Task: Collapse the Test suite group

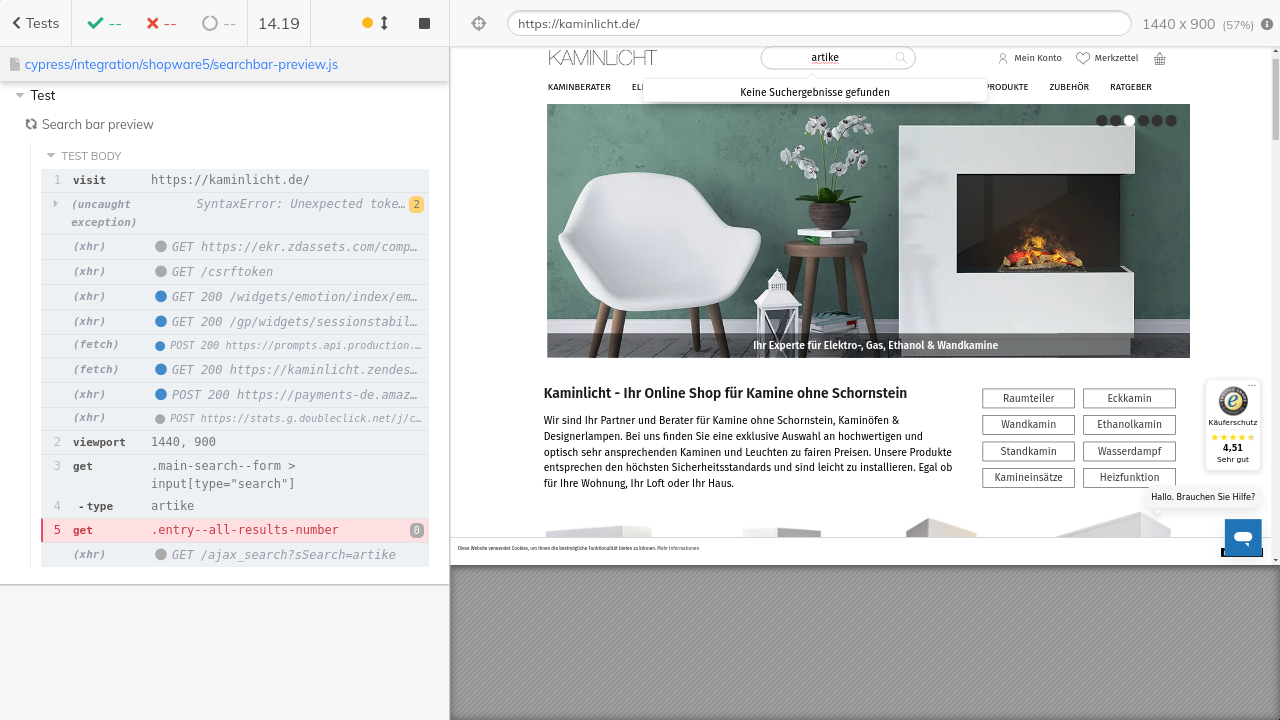Action: [20, 96]
